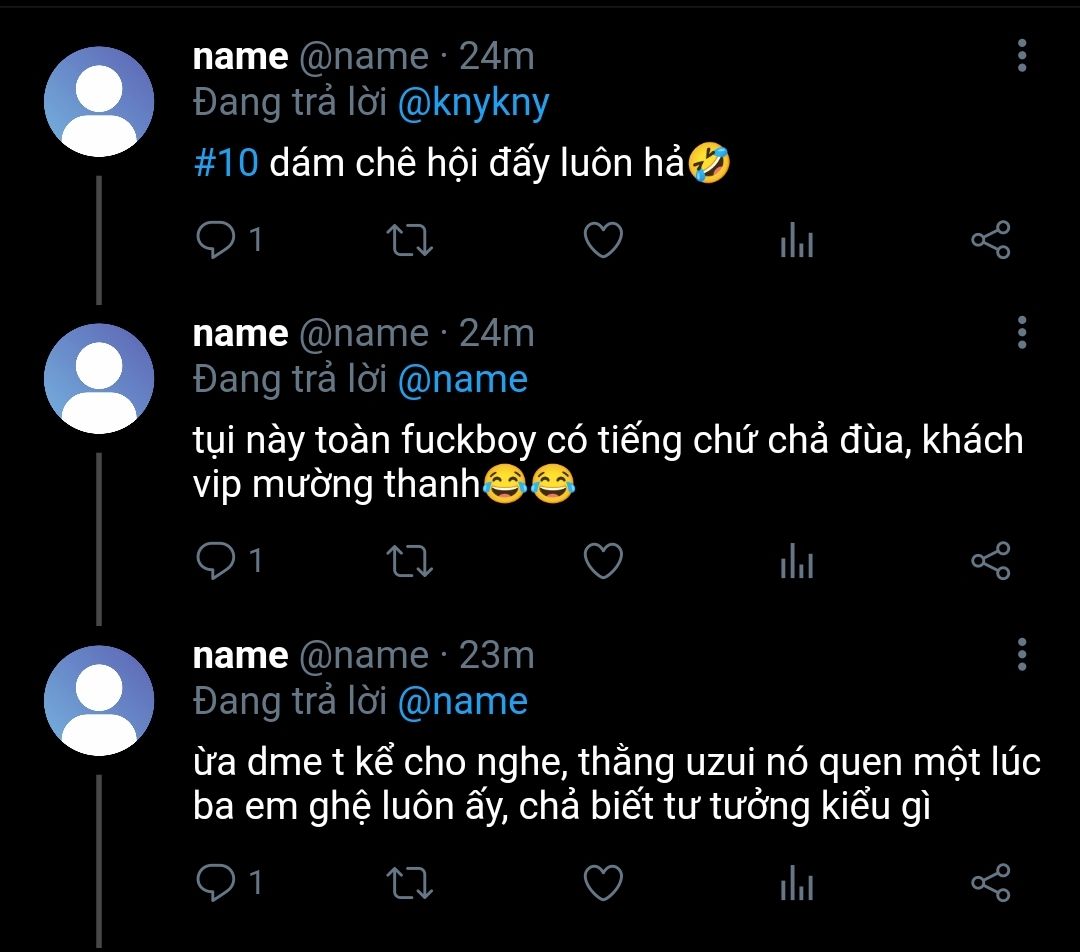
Task: View analytics for the "fuckboy" tweet
Action: (797, 561)
